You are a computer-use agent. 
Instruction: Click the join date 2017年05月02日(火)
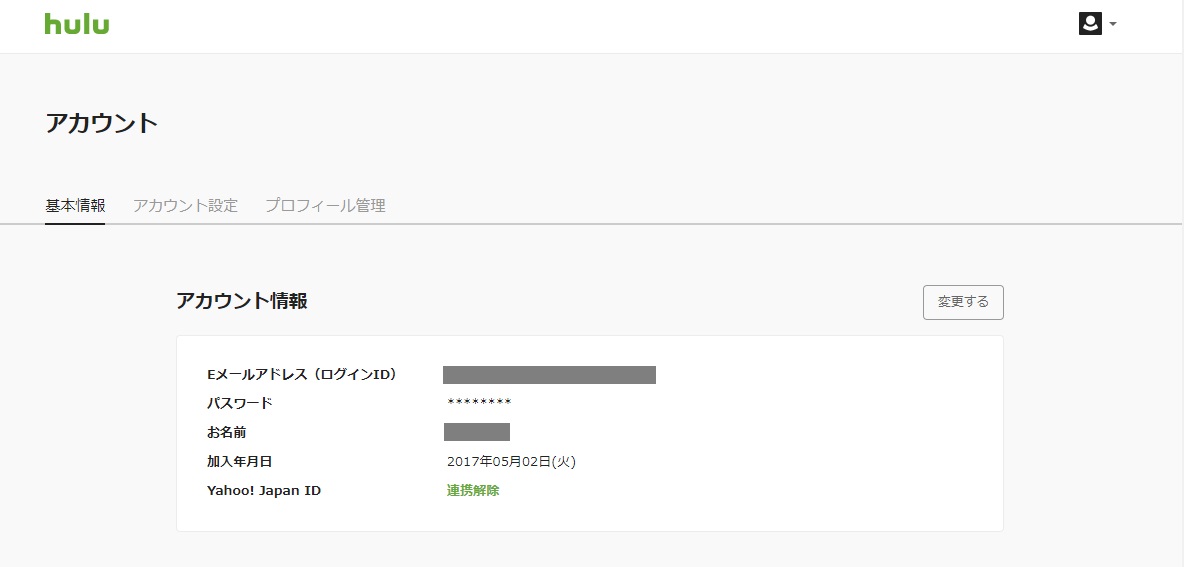coord(511,461)
